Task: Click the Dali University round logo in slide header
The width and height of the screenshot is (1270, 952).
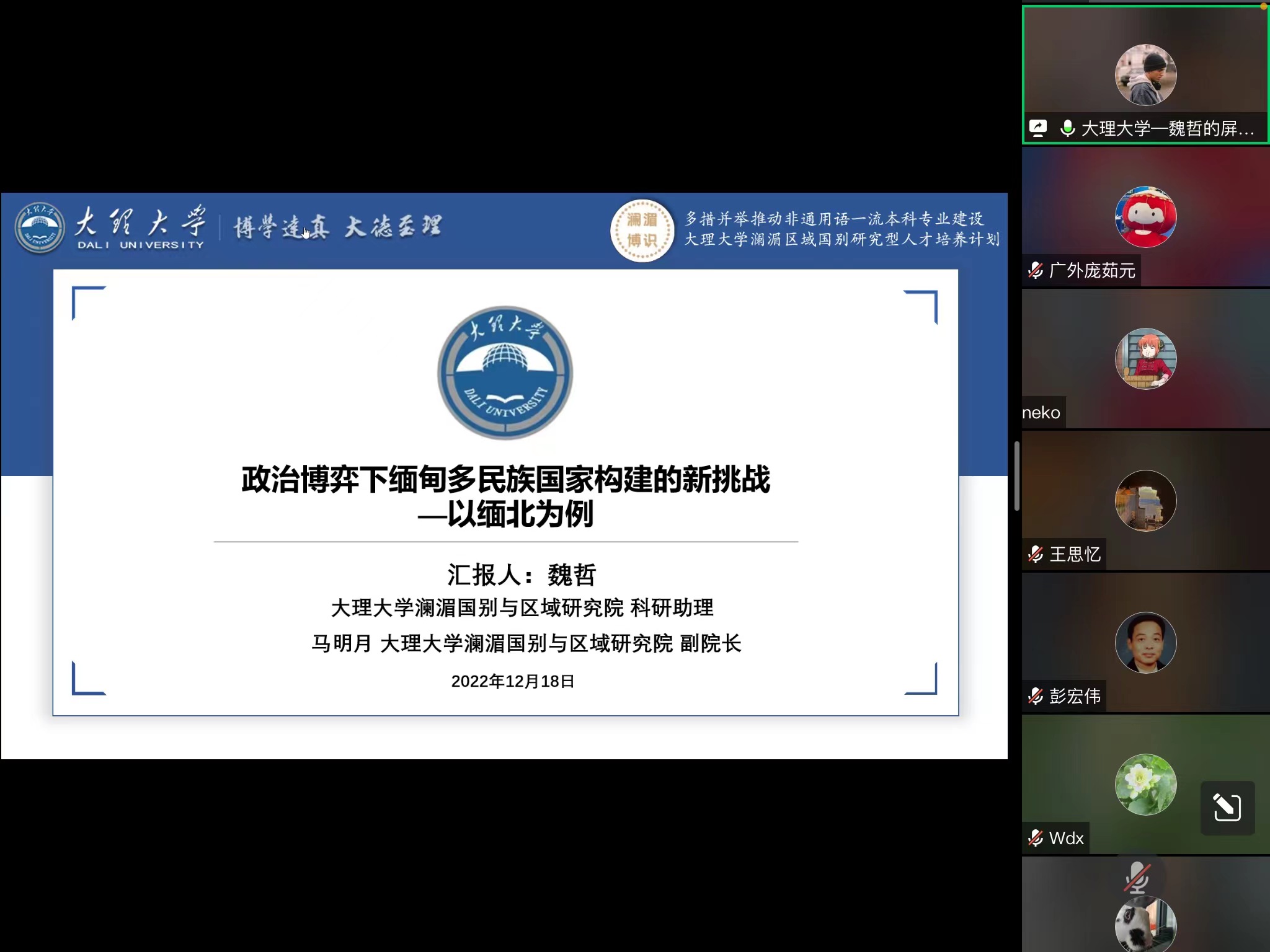Action: click(40, 227)
